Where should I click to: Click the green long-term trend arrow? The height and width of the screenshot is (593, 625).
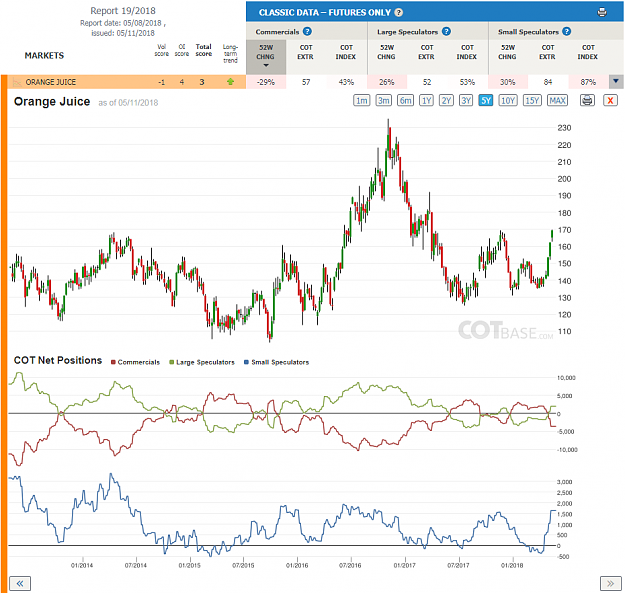230,82
